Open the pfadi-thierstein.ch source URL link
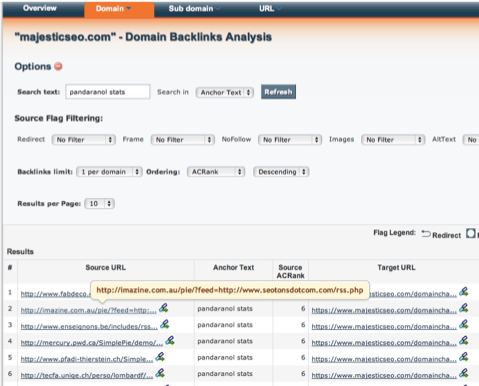Viewport: 479px width, 386px height. 87,359
